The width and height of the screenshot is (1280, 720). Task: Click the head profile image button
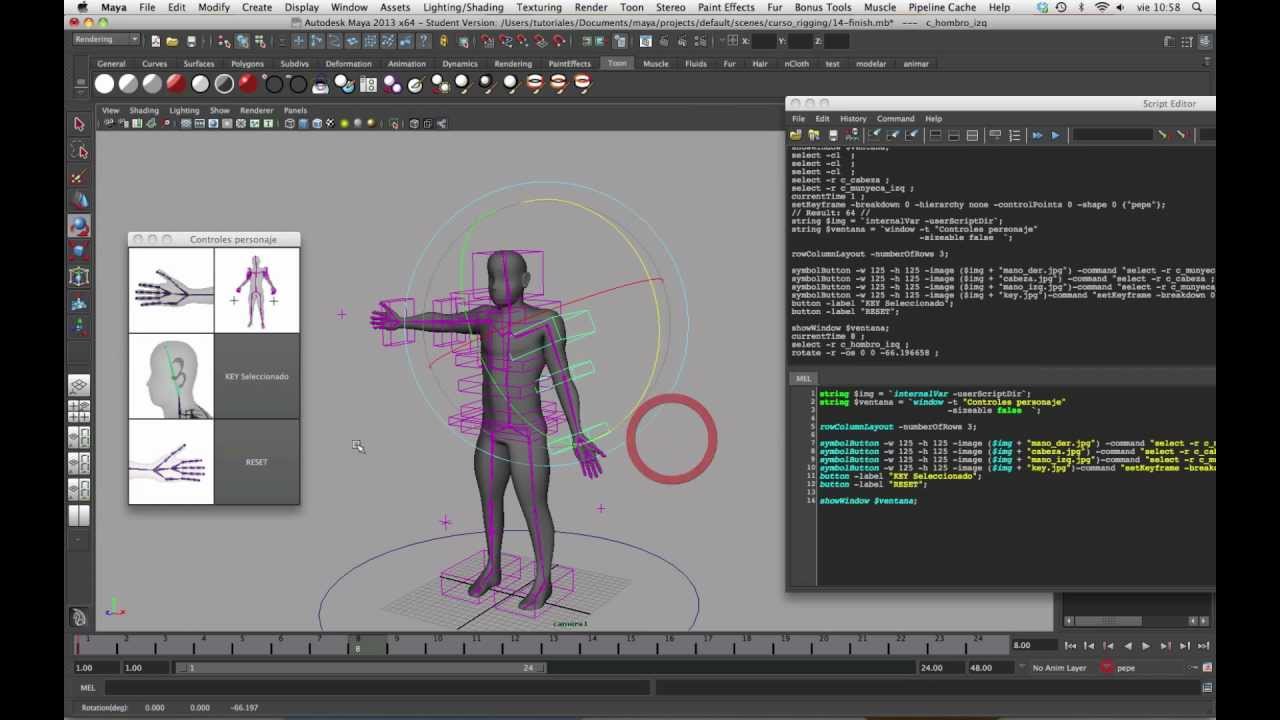point(171,376)
